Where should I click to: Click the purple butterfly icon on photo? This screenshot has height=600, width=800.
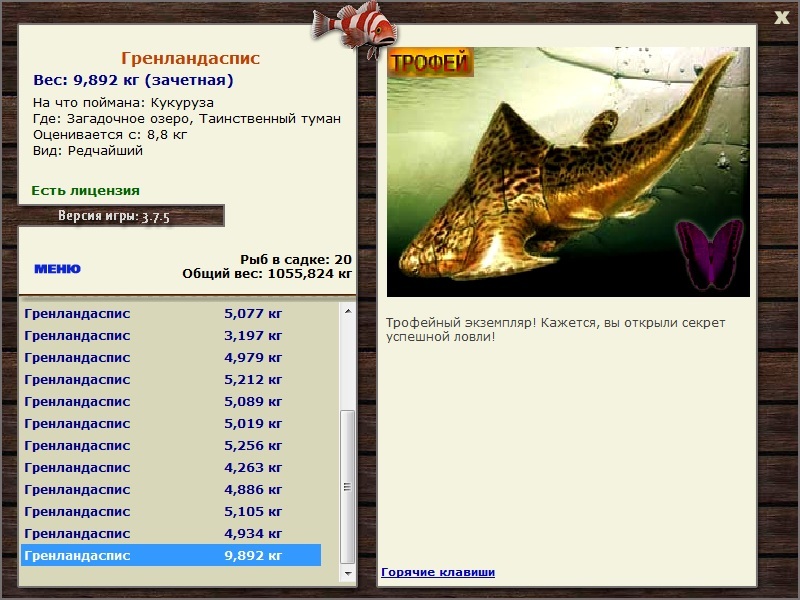[709, 254]
